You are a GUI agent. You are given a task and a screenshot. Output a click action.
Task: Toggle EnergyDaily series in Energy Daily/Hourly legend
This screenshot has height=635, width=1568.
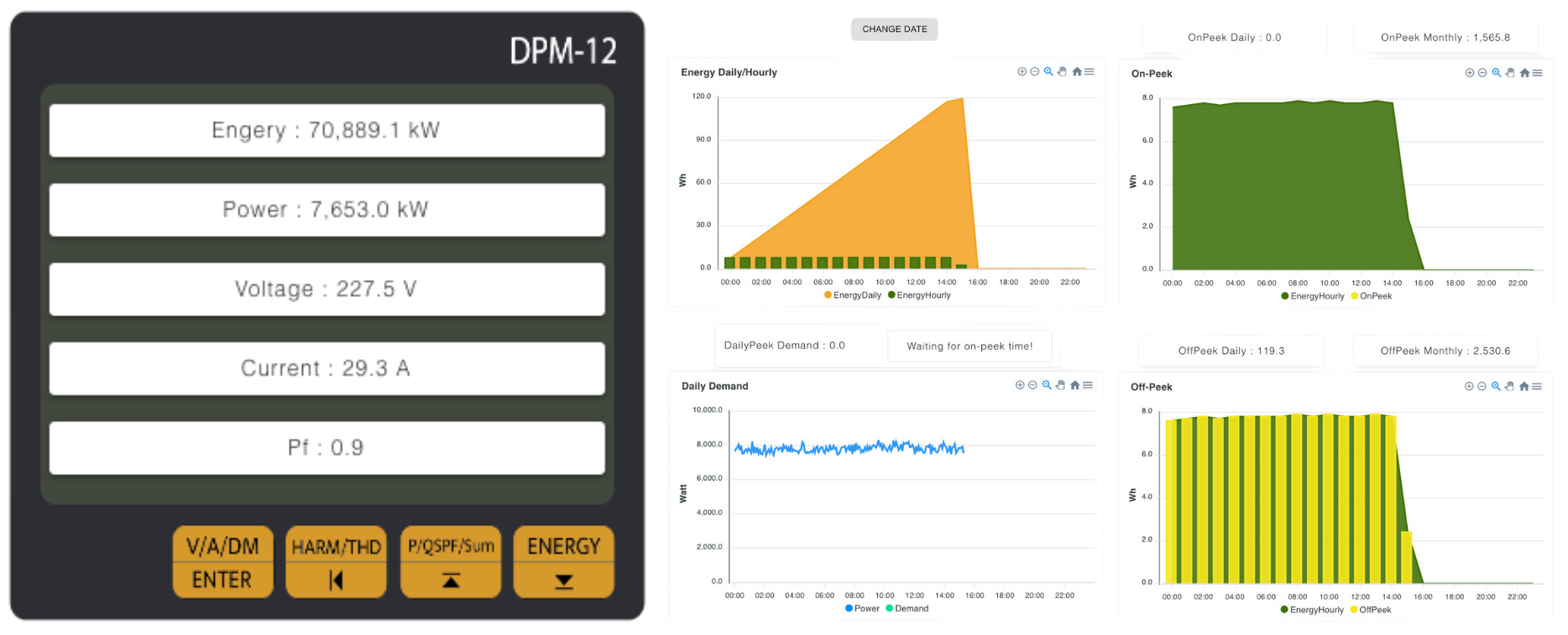pyautogui.click(x=856, y=295)
